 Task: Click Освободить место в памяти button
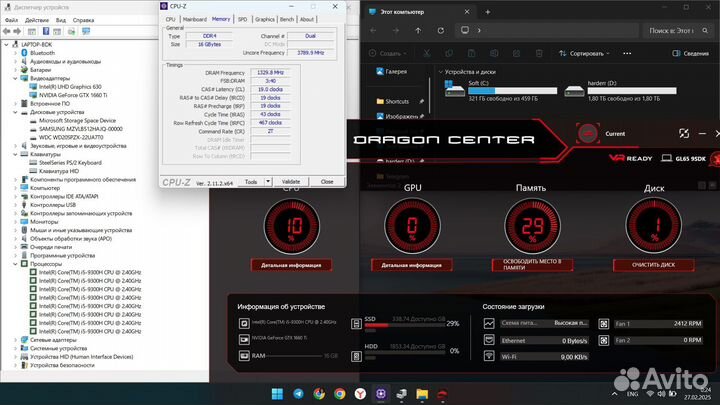532,264
